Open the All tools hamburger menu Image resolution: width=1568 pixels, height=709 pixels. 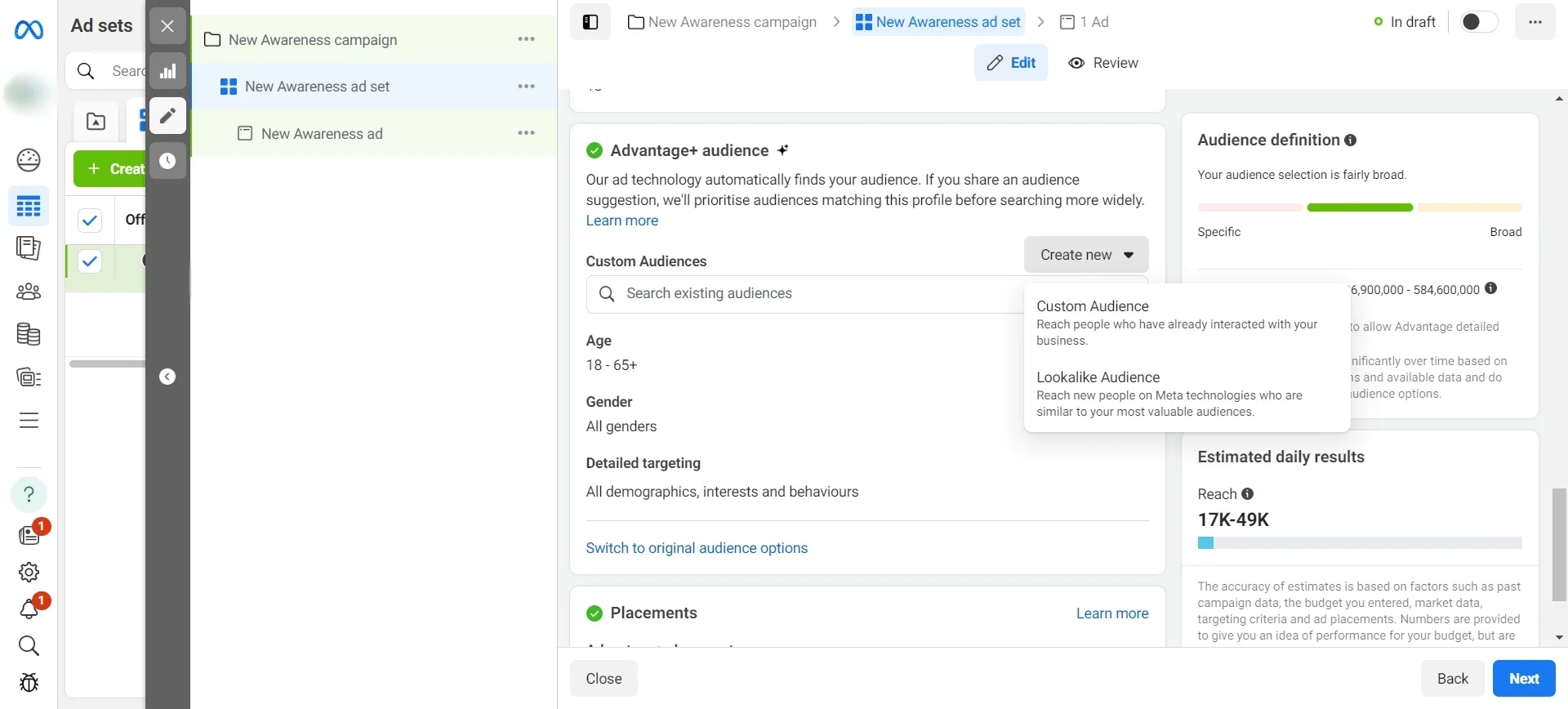tap(29, 421)
